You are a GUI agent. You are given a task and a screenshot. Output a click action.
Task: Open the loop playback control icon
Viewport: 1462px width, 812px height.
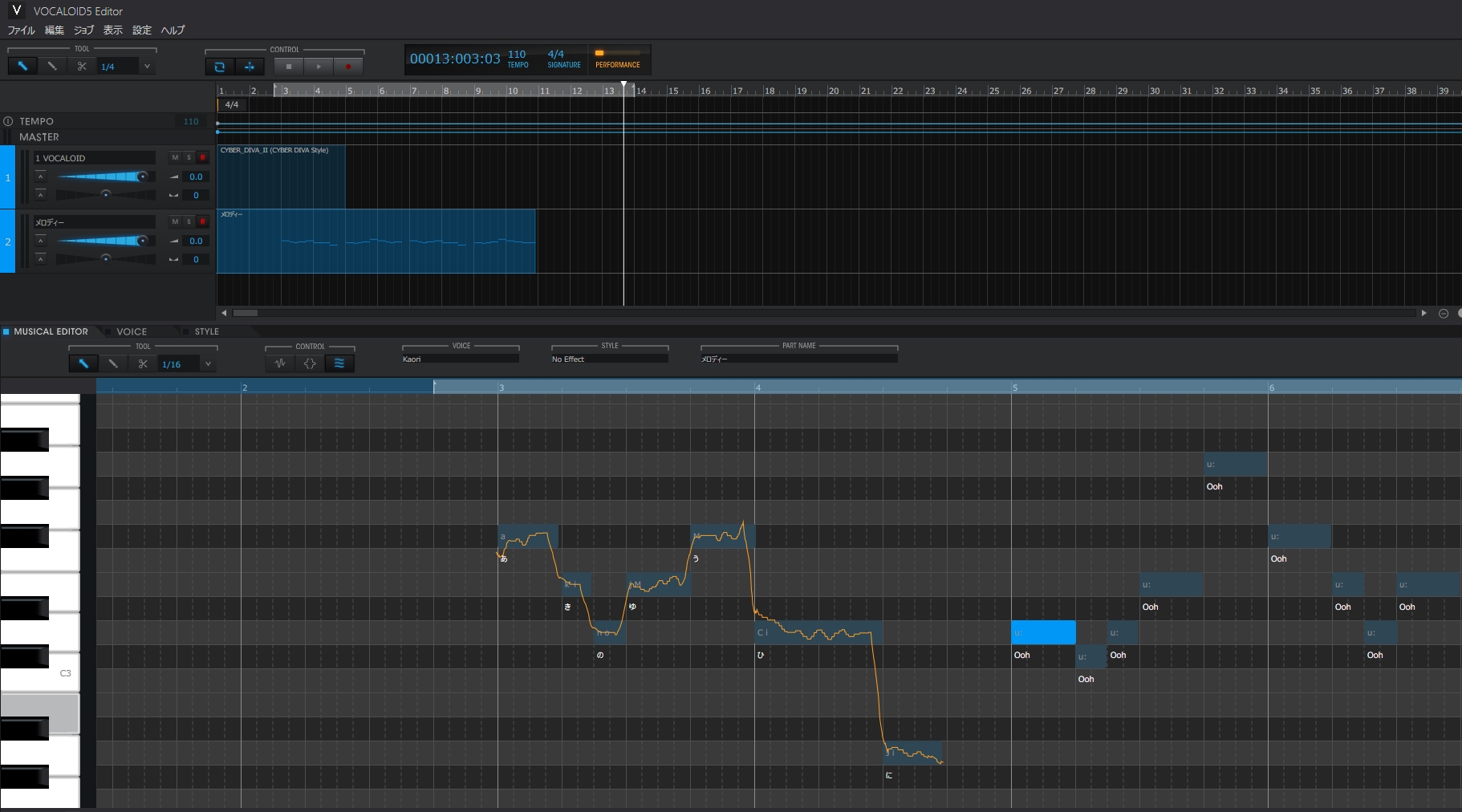tap(220, 67)
